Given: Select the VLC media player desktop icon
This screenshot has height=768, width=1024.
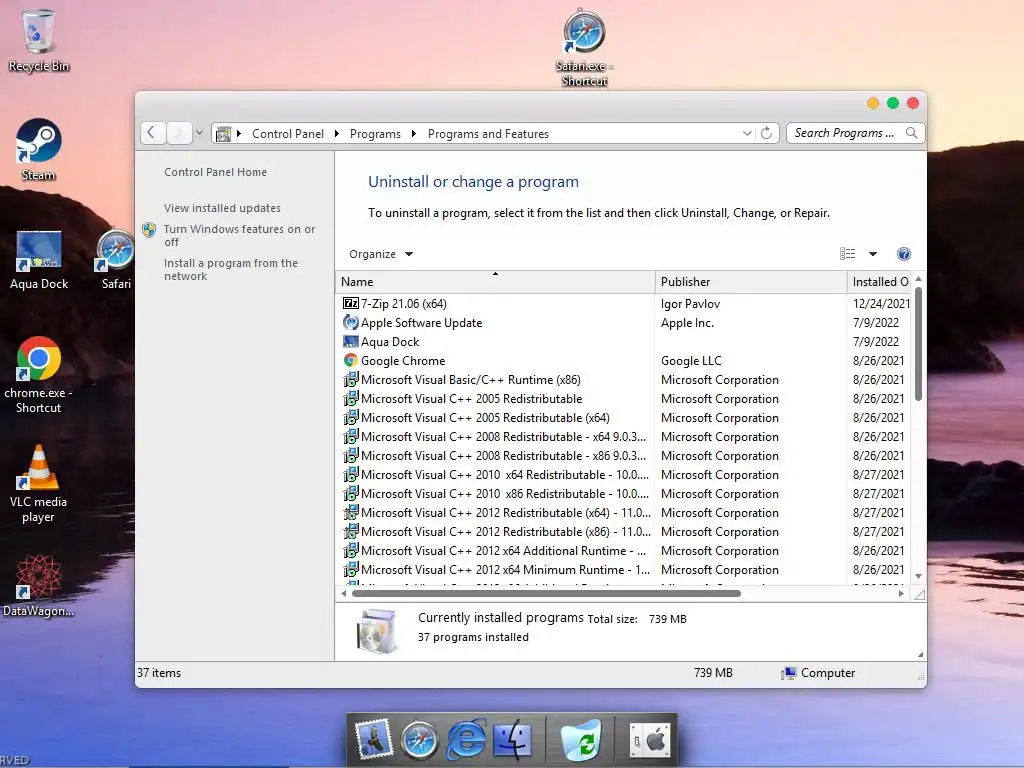Looking at the screenshot, I should pos(39,484).
